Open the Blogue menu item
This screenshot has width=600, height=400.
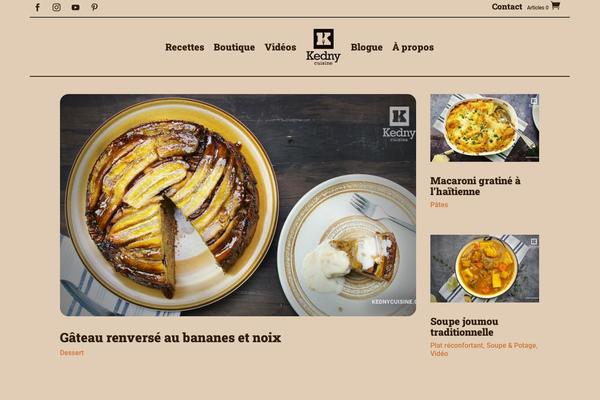(367, 47)
